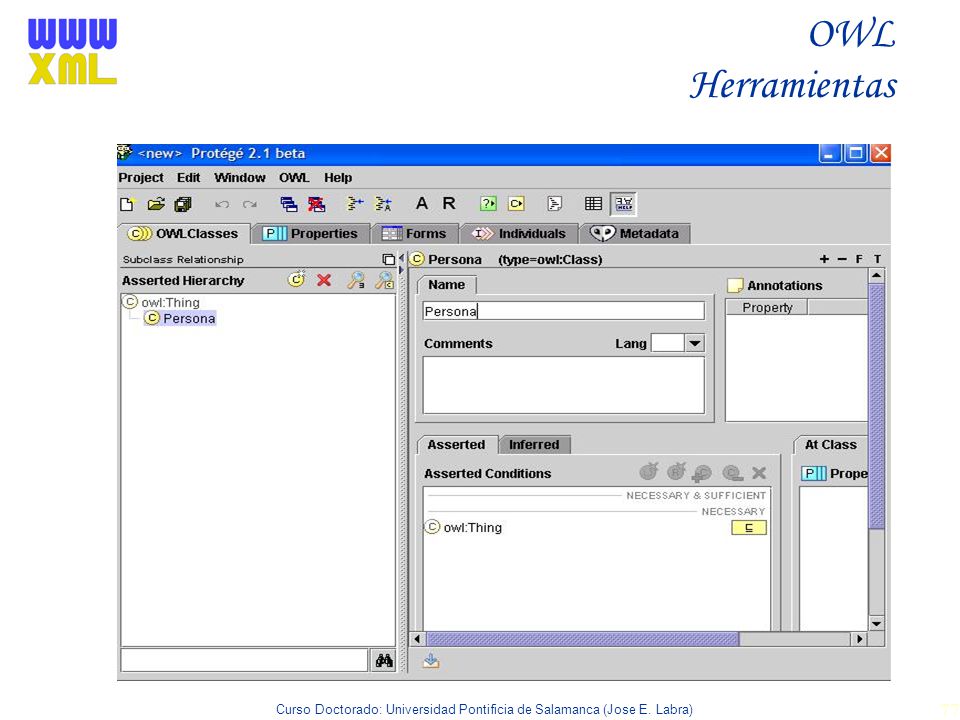
Task: Click the blue download arrow icon at the bottom
Action: point(431,661)
